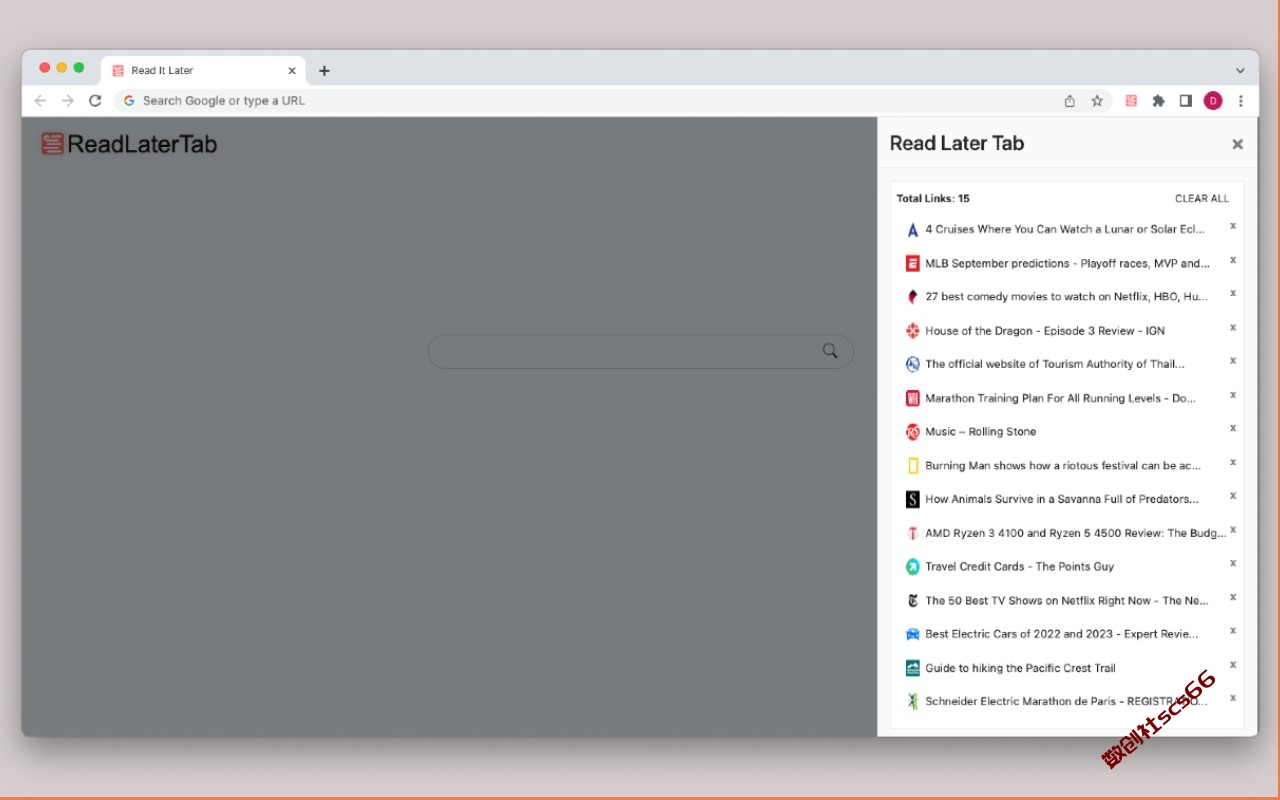
Task: Click the page search field
Action: coord(641,351)
